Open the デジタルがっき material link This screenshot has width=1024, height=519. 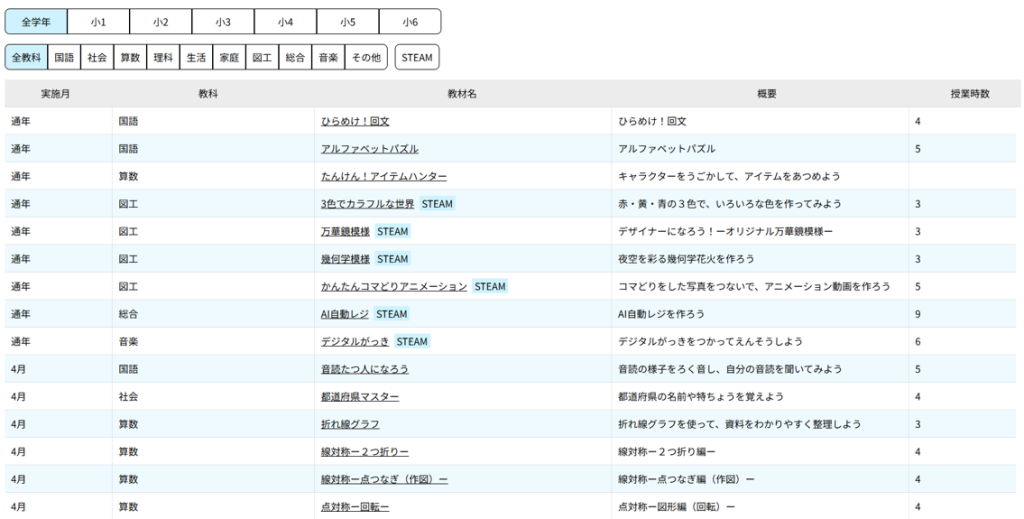355,342
